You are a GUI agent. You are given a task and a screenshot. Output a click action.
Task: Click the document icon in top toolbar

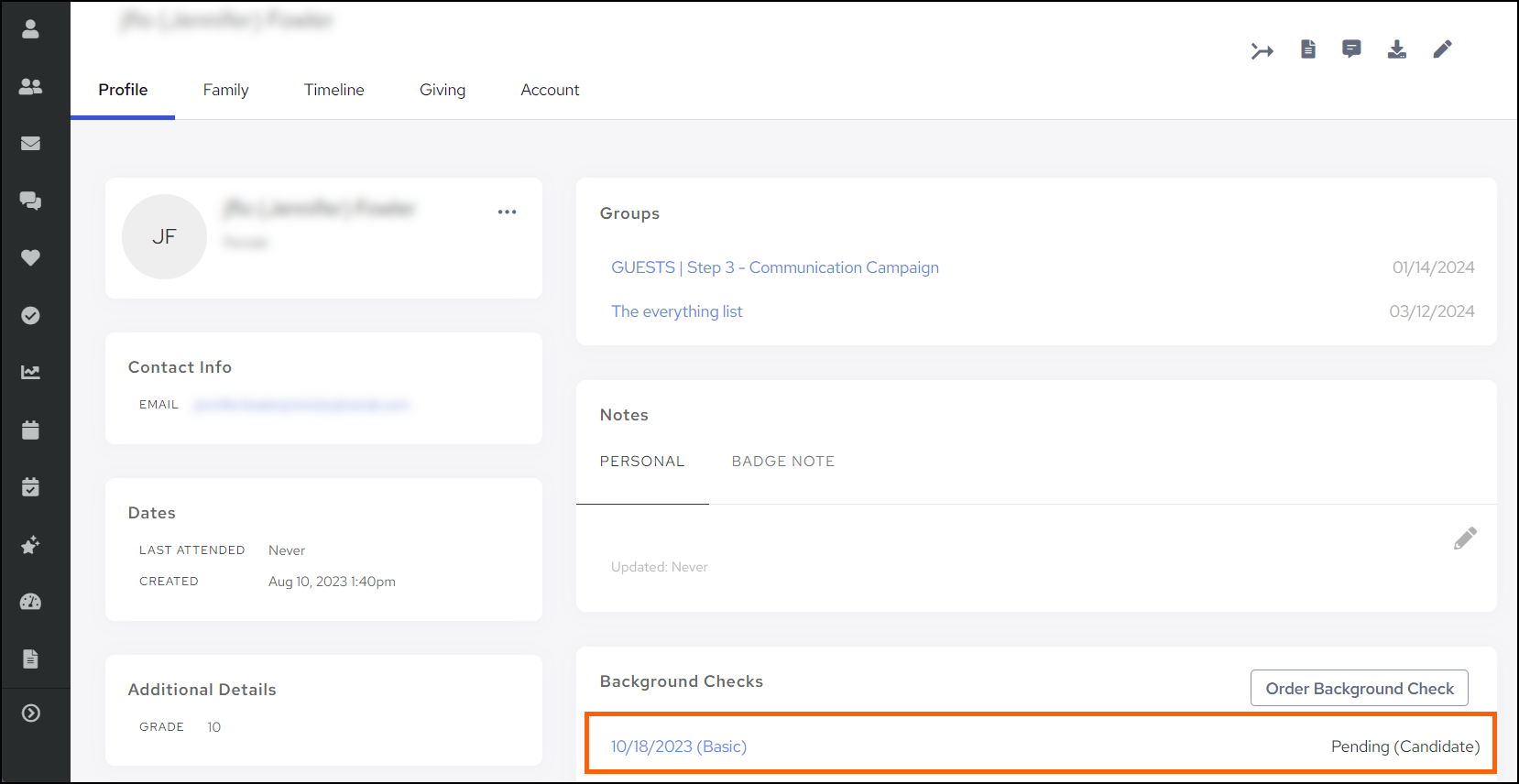[1308, 49]
